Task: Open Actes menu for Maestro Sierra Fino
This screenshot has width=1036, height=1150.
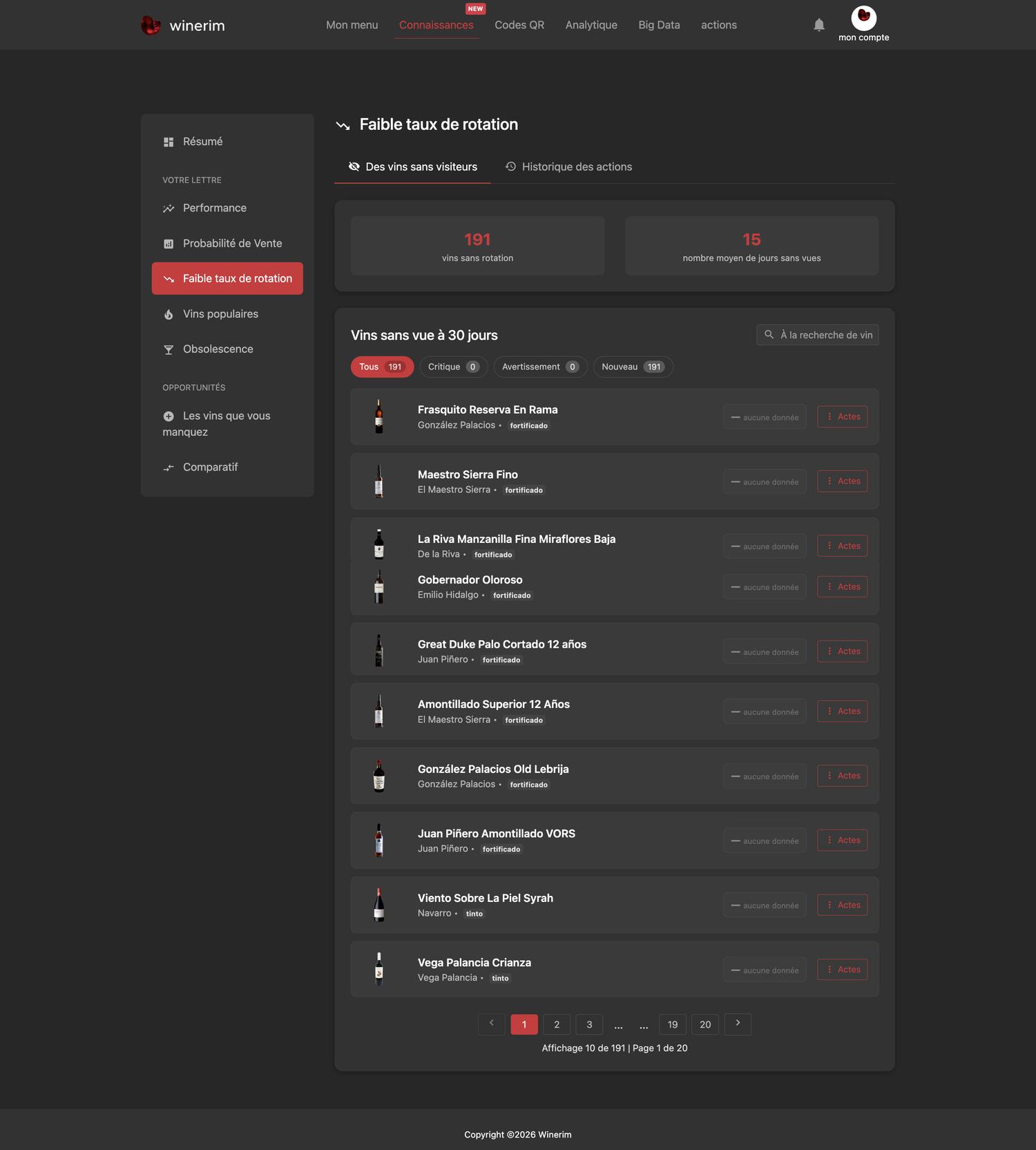Action: pyautogui.click(x=842, y=481)
